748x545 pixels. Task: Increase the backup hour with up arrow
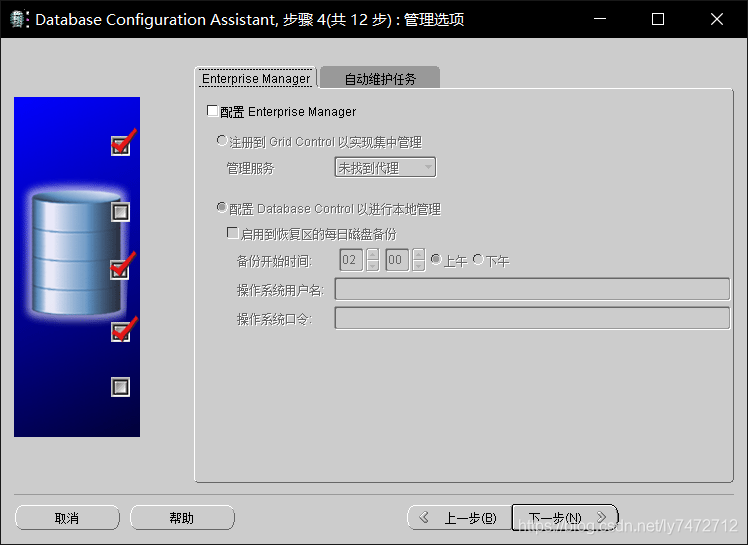(x=373, y=254)
